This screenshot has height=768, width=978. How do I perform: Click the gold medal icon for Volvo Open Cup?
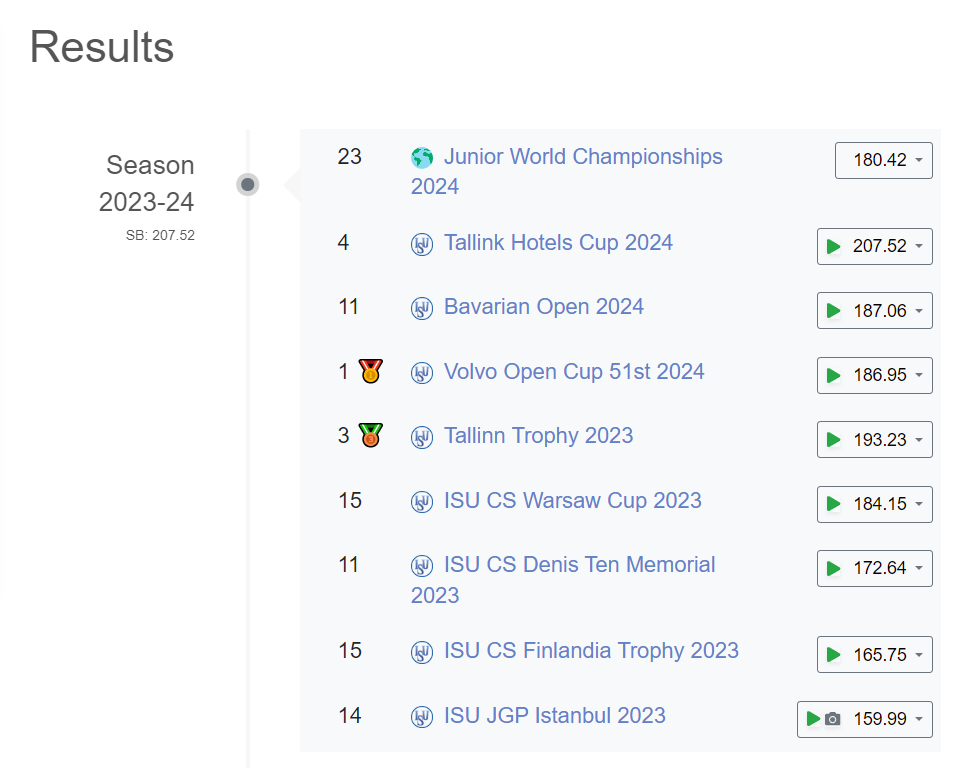pos(370,371)
